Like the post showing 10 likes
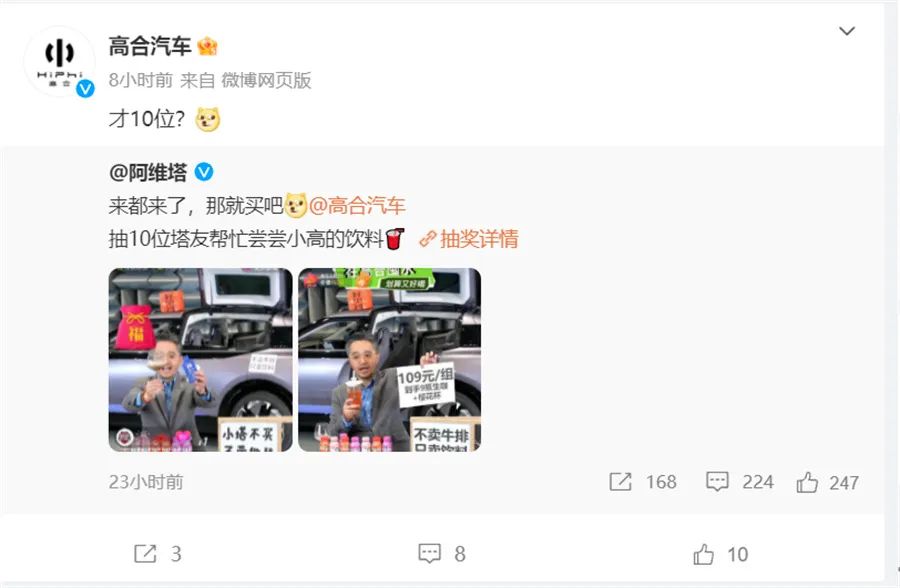This screenshot has width=900, height=588. tap(703, 555)
